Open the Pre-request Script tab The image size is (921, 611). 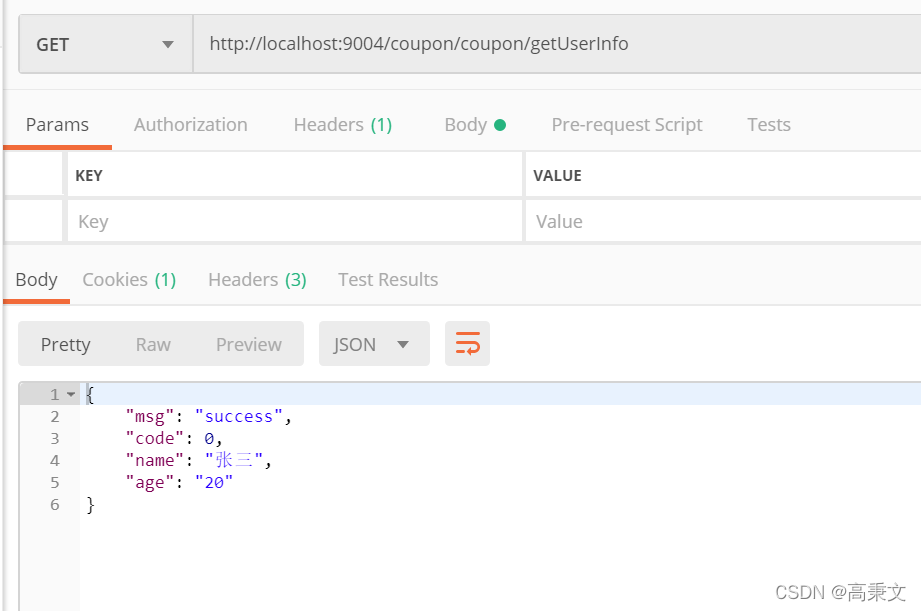[627, 125]
